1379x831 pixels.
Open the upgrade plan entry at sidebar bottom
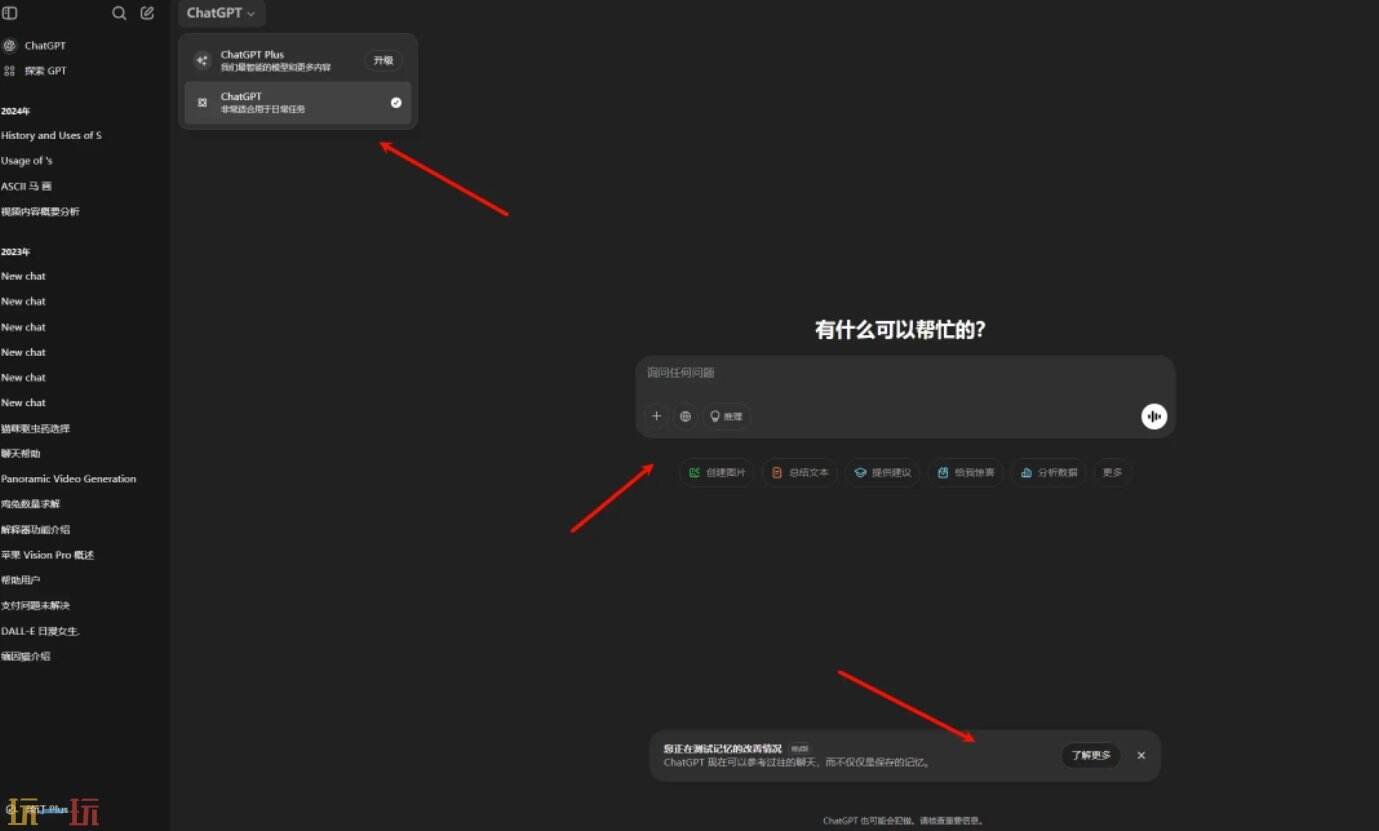(x=40, y=809)
